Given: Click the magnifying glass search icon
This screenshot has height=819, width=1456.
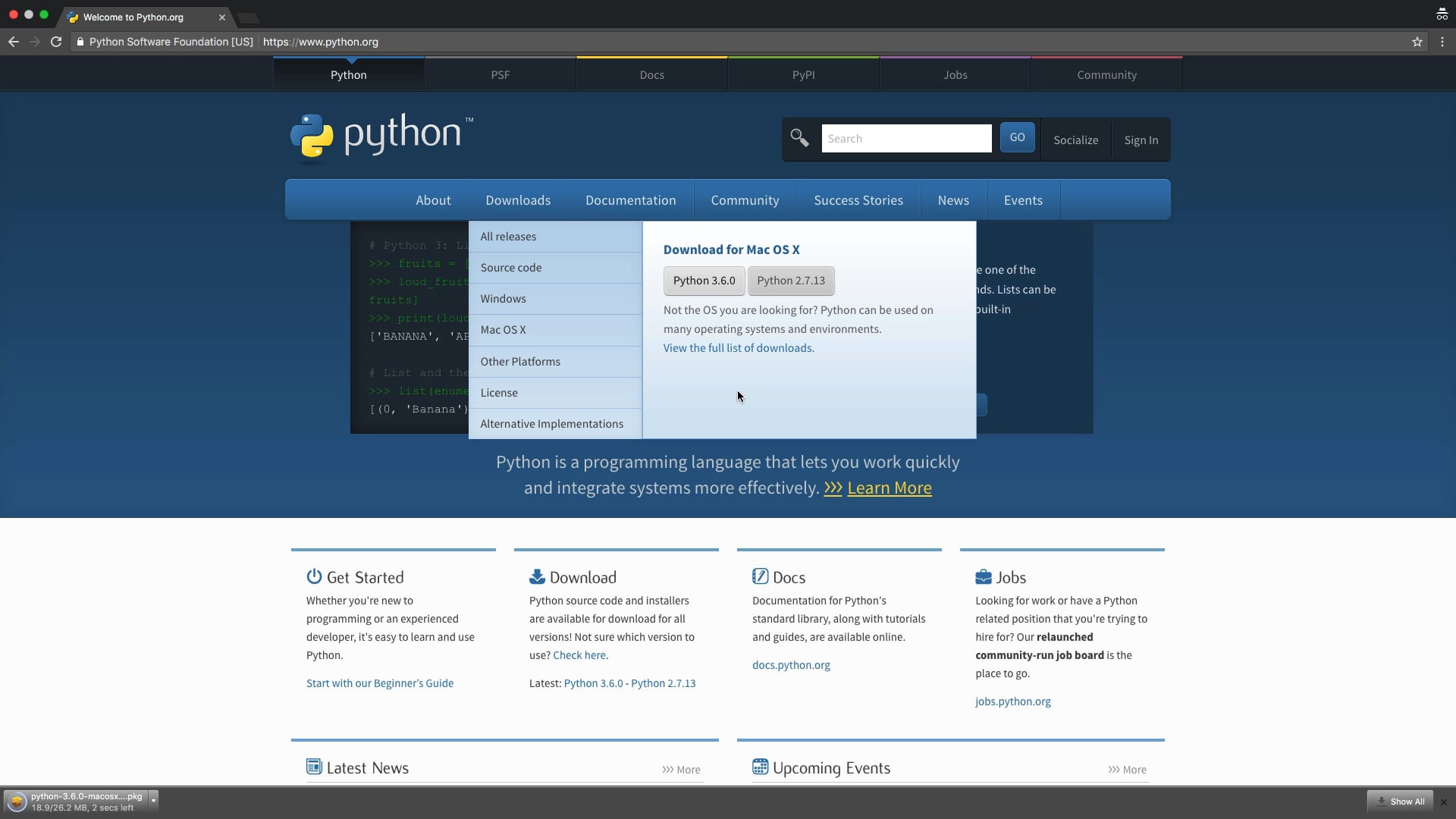Looking at the screenshot, I should [x=800, y=138].
